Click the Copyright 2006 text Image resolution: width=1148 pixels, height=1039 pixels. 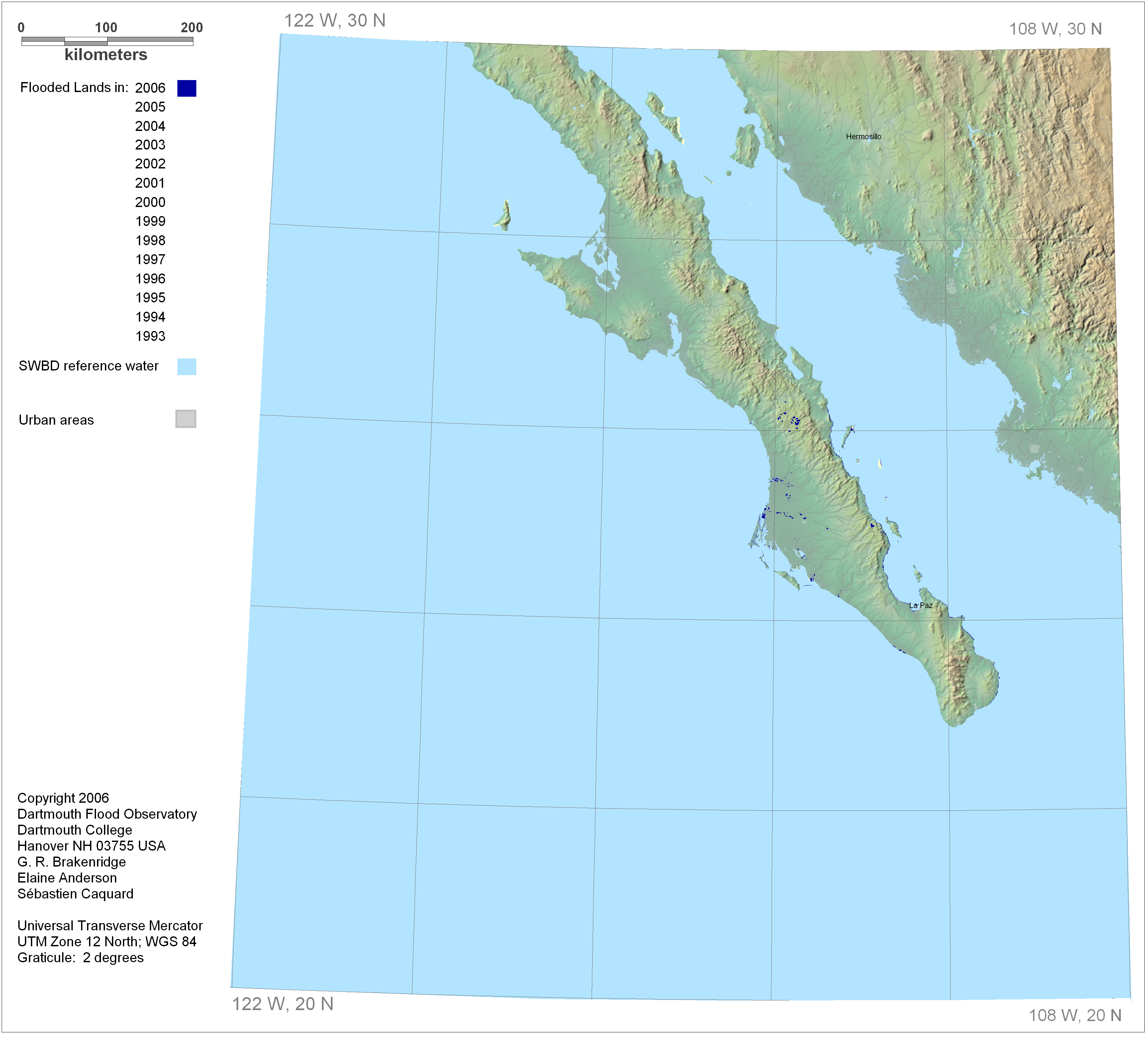63,798
